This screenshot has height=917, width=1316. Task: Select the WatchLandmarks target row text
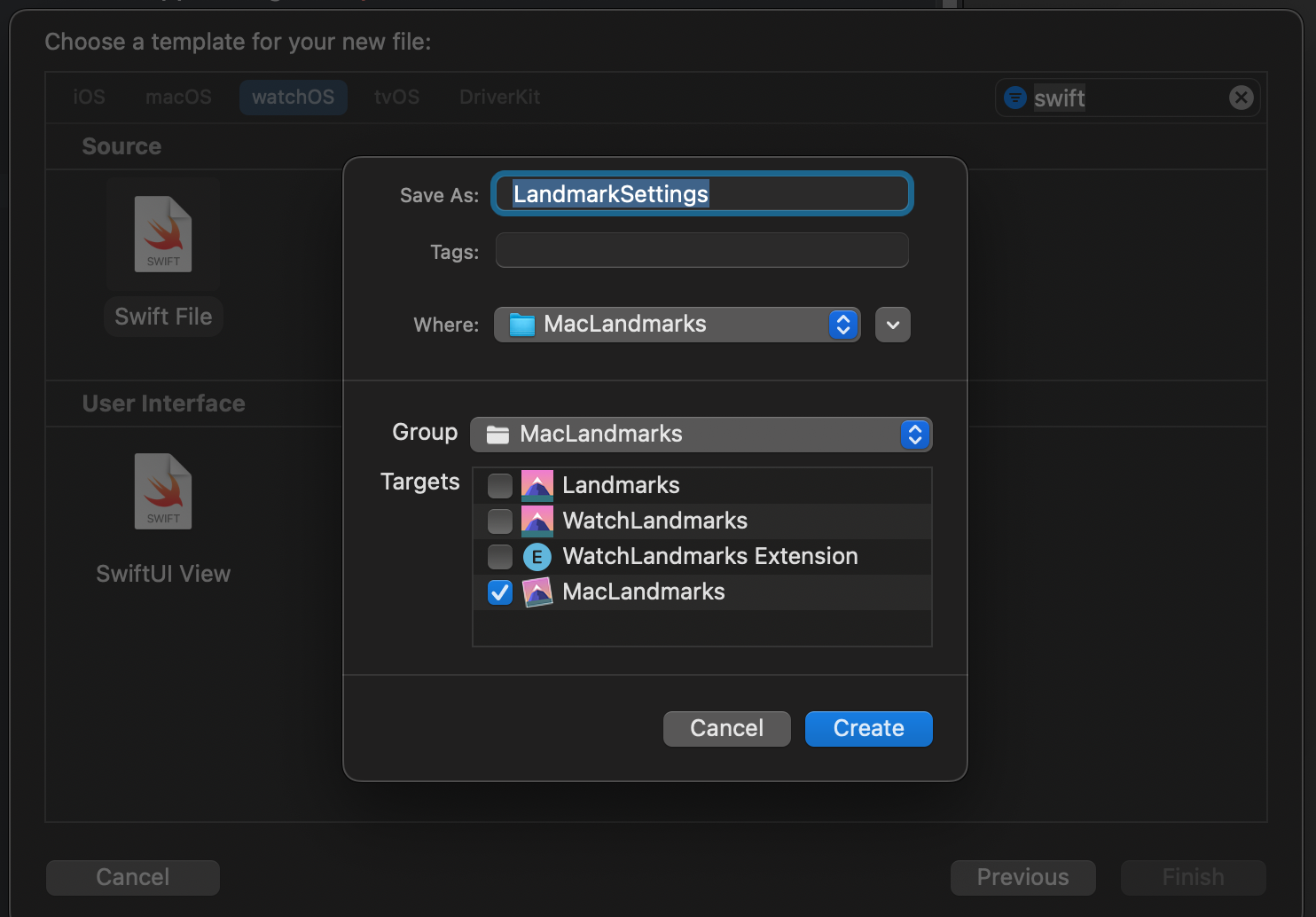(x=655, y=521)
